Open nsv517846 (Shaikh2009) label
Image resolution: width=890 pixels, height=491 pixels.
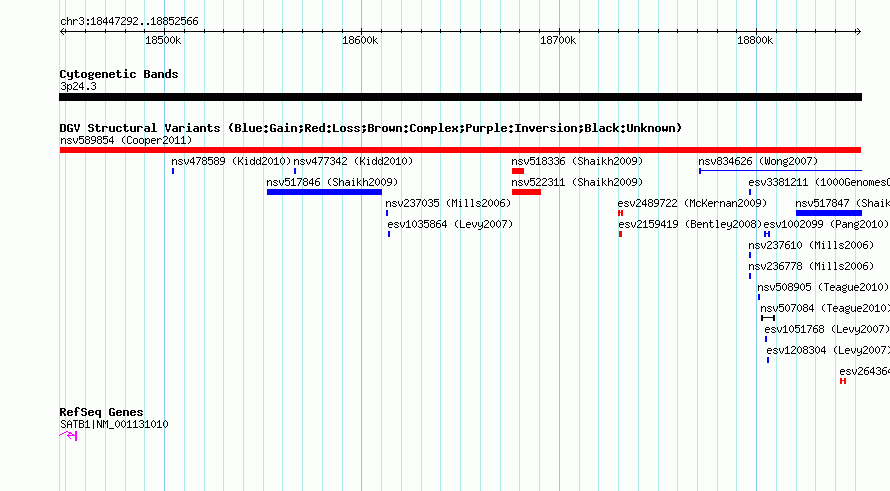coord(332,182)
